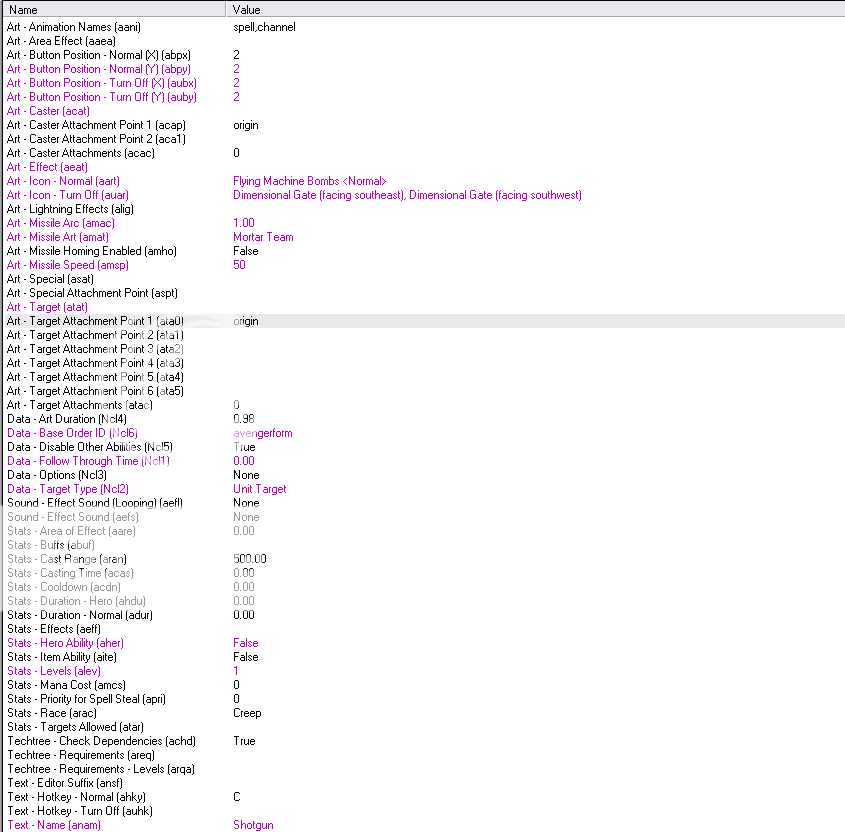
Task: Select Techtree - Check Dependencies (achd) row
Action: [x=101, y=741]
